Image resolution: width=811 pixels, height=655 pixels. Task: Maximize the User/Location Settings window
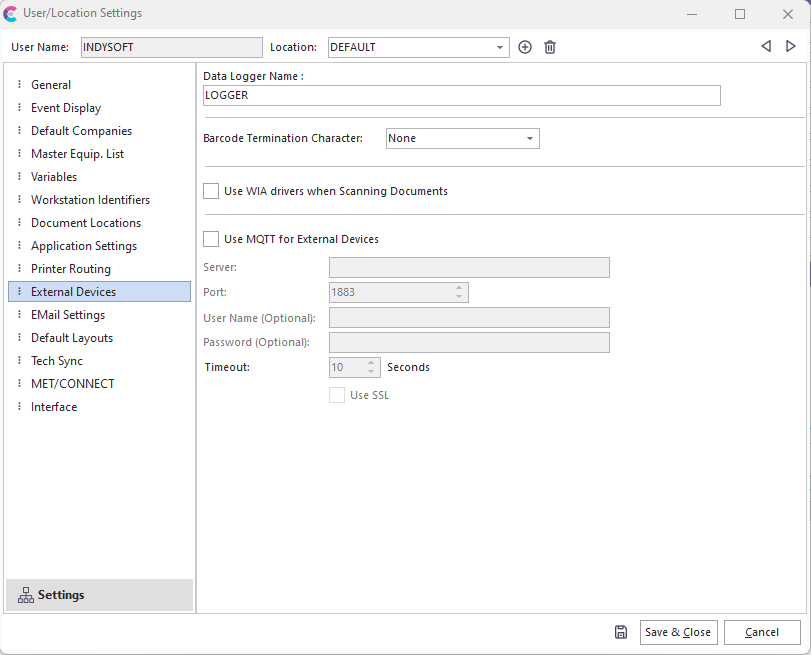click(x=740, y=14)
